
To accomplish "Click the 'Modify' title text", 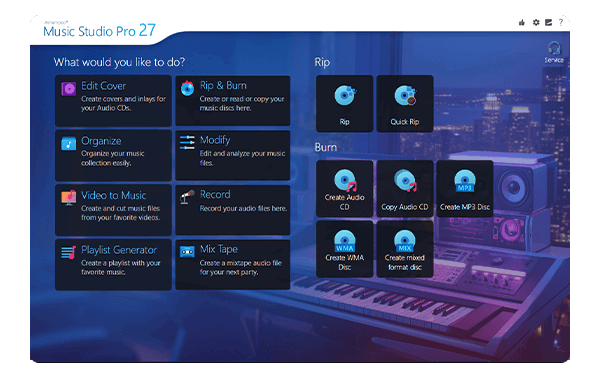I will pos(215,140).
